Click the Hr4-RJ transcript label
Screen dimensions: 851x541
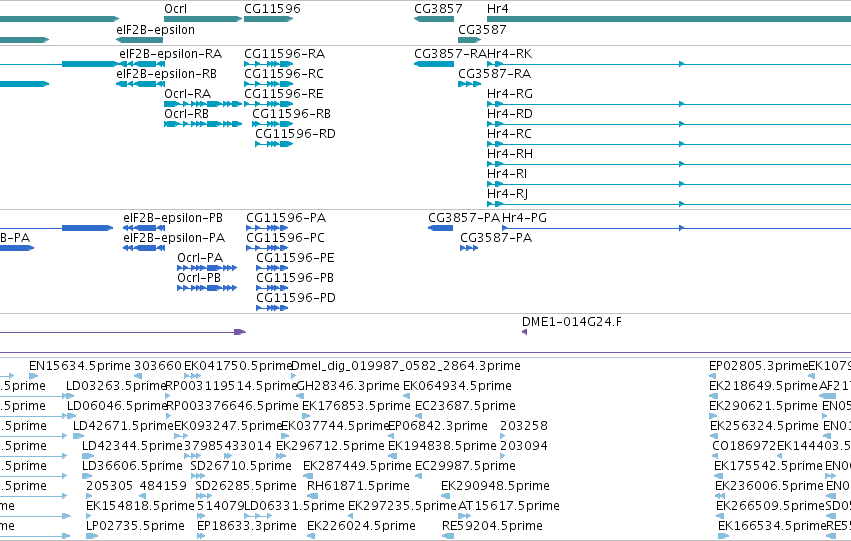[x=507, y=194]
